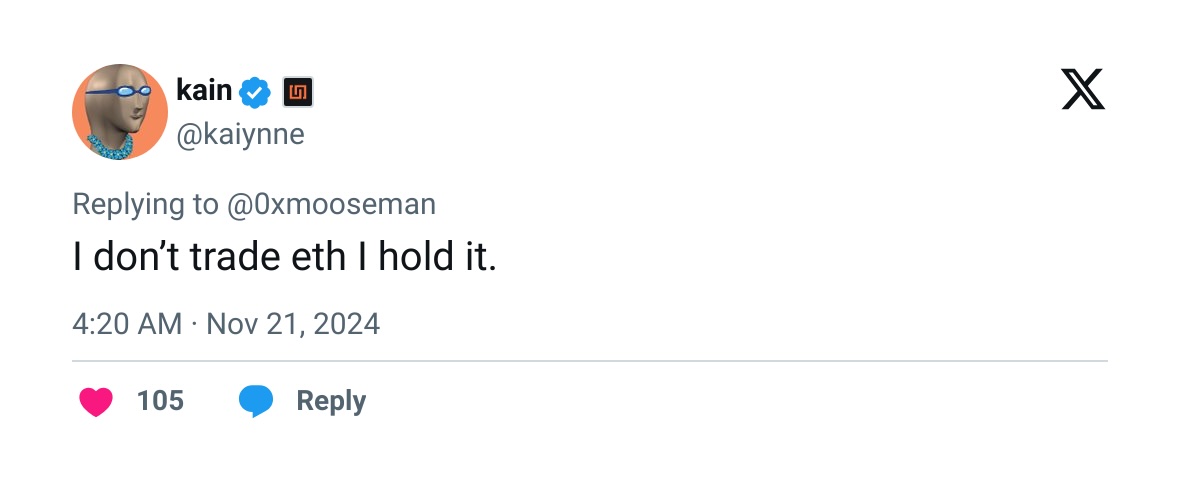1180x482 pixels.
Task: Click the Nov 21, 2024 date
Action: click(x=293, y=325)
